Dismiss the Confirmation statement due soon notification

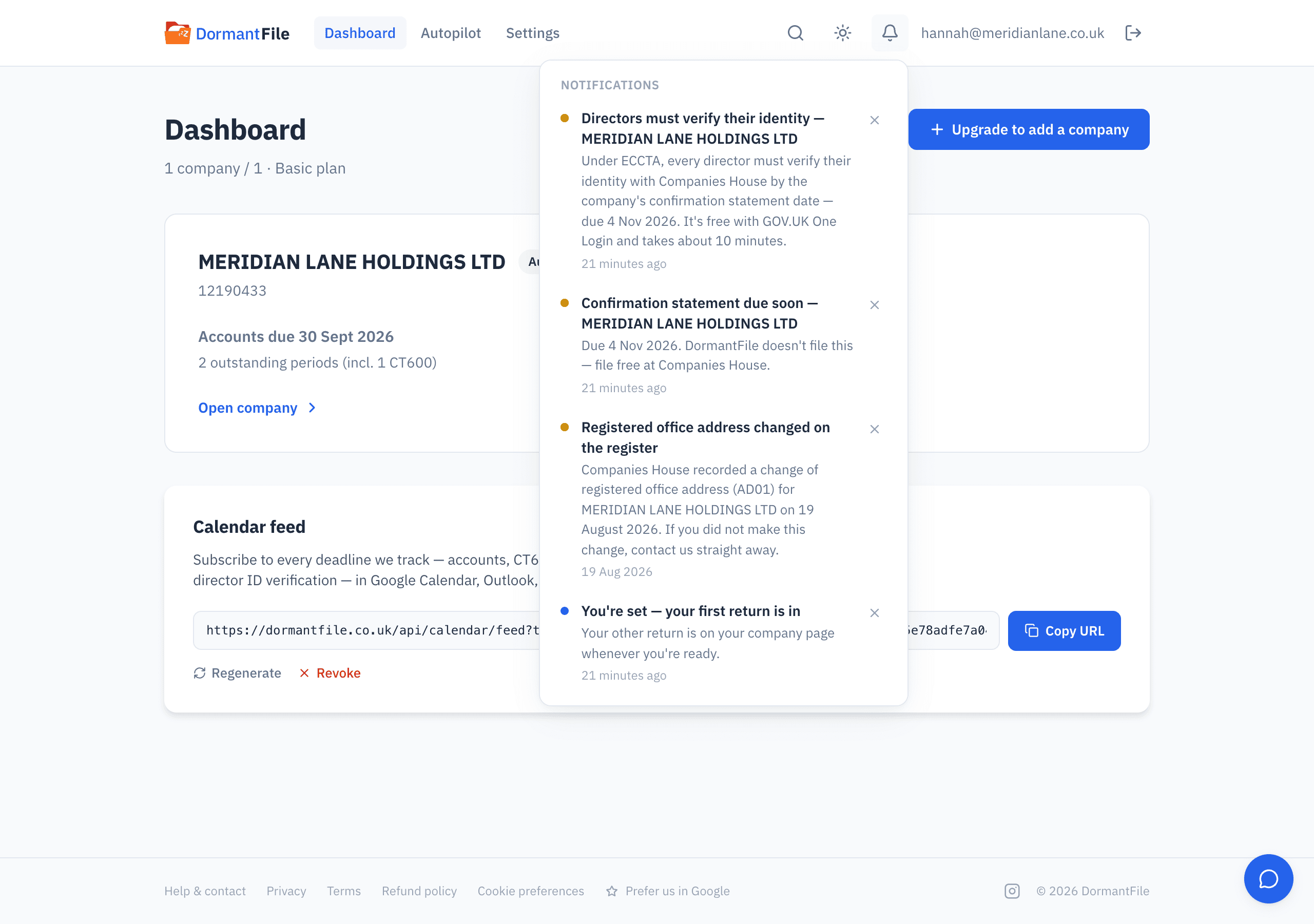point(875,305)
